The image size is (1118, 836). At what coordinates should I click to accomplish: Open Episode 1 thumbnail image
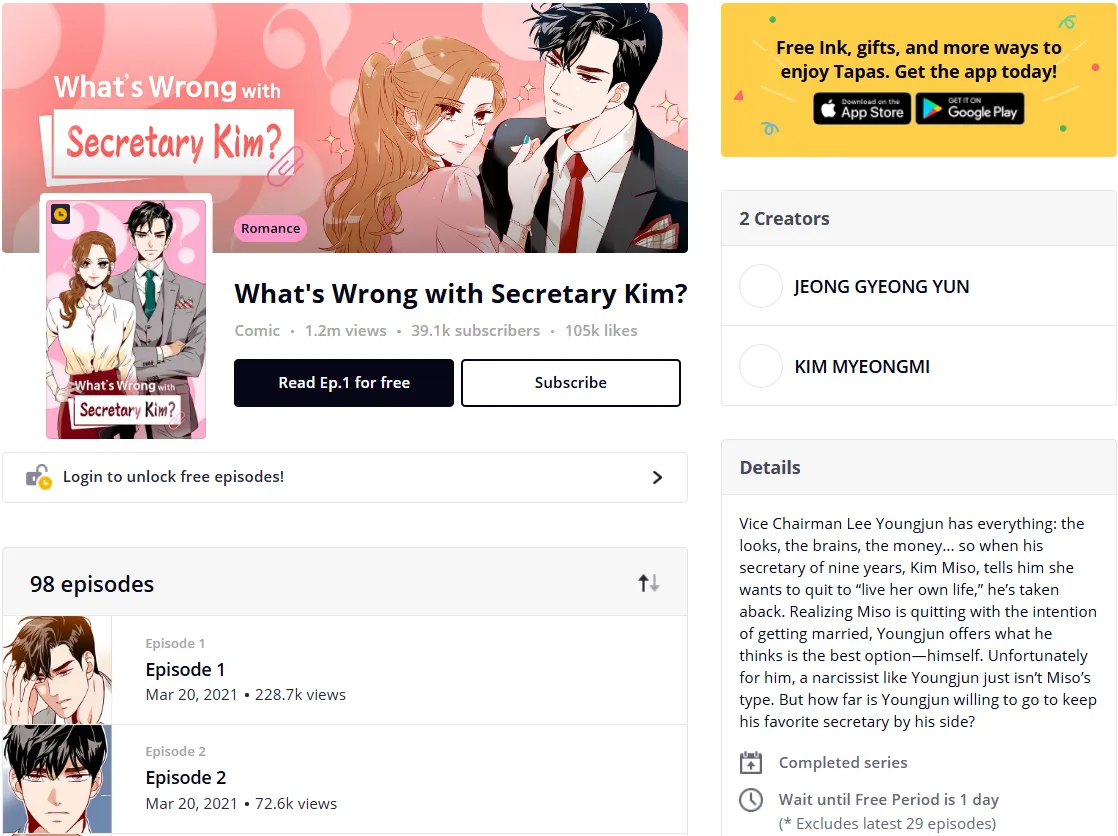pyautogui.click(x=57, y=671)
